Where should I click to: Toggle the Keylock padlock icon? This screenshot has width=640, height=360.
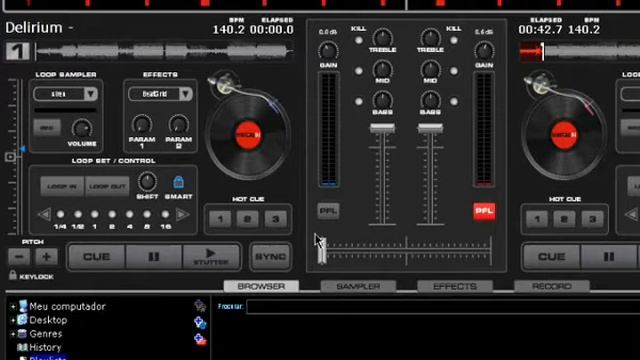pos(13,275)
